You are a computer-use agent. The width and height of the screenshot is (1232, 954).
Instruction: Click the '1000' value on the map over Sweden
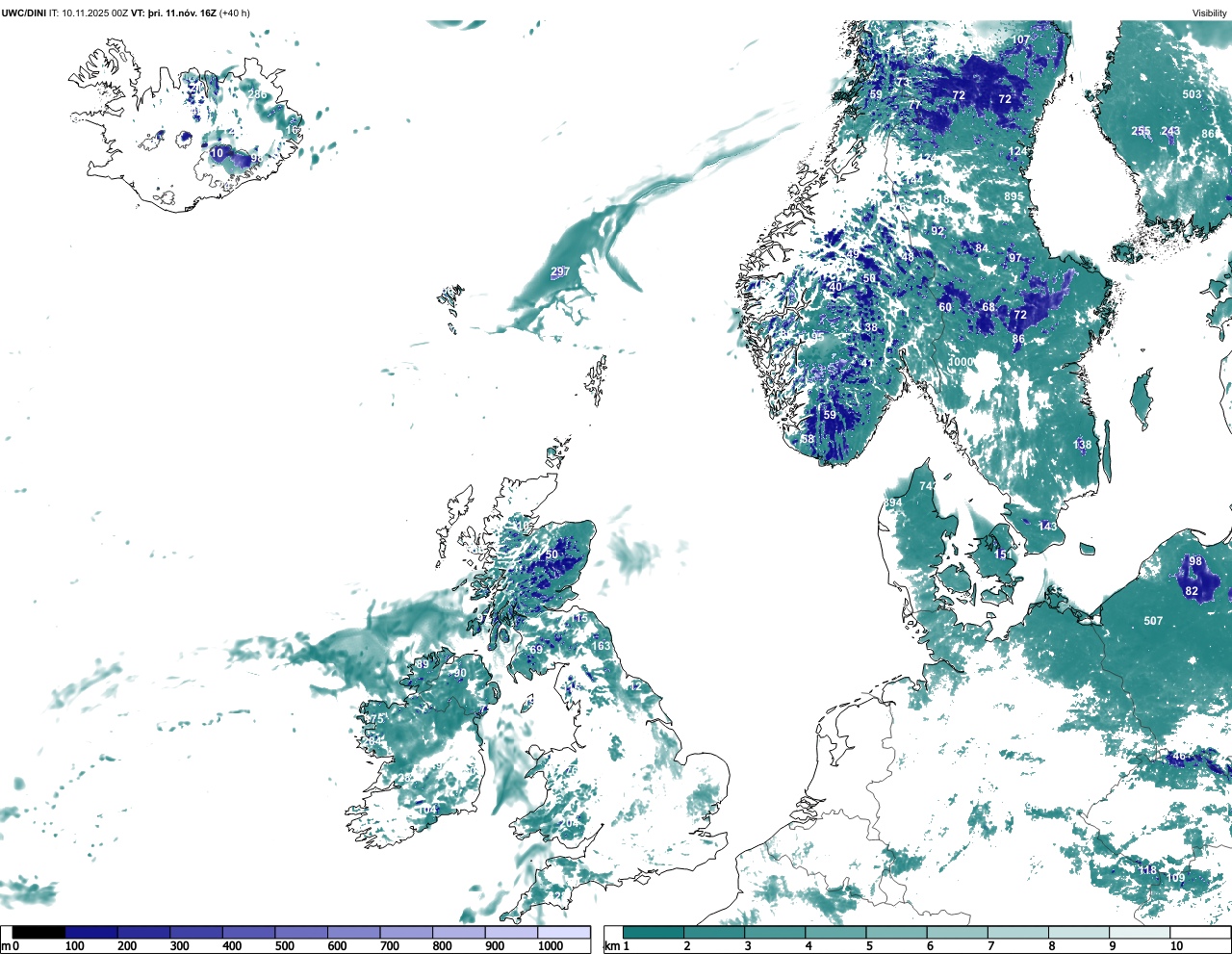point(962,362)
